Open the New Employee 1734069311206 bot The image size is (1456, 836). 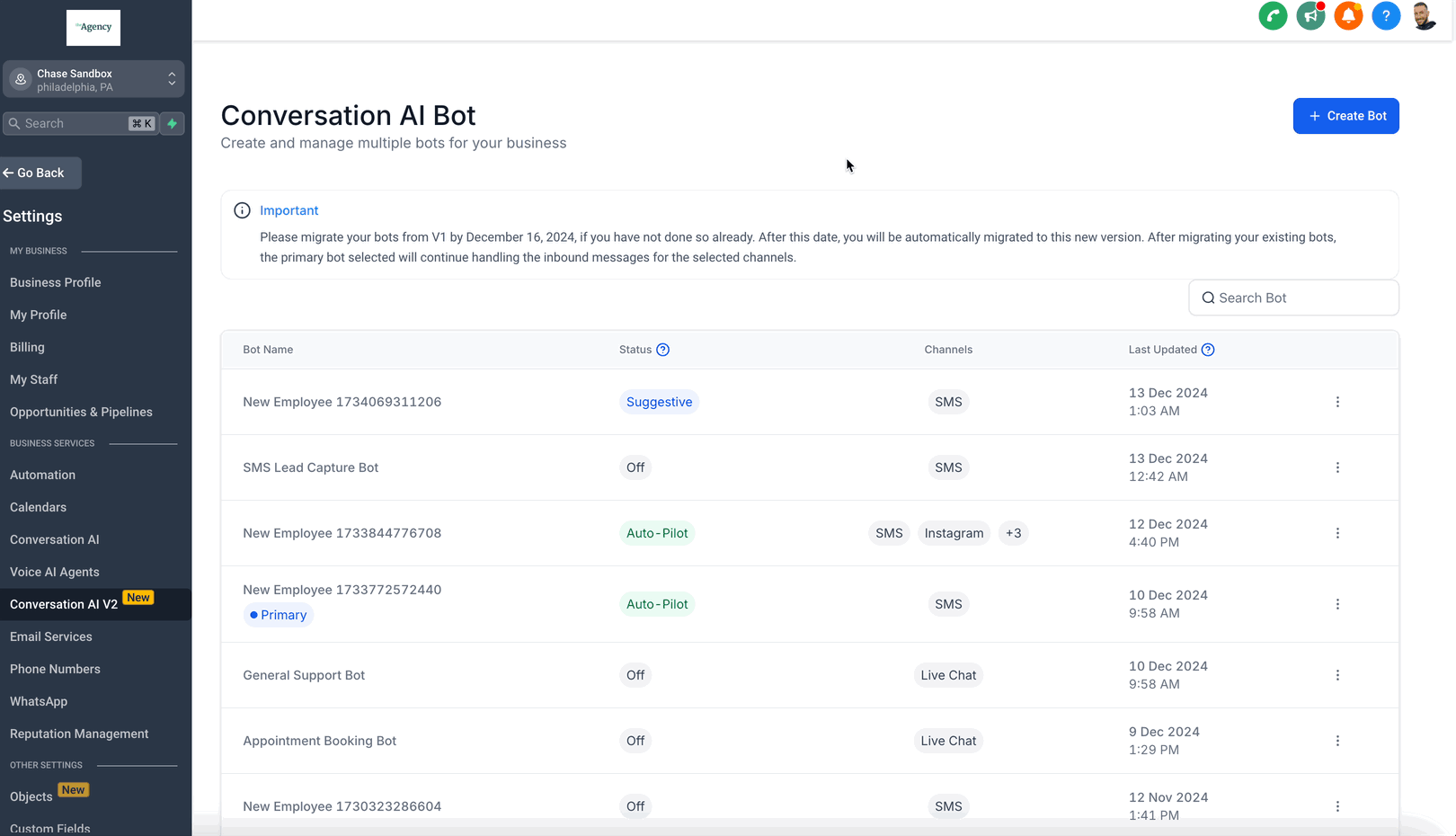tap(342, 402)
